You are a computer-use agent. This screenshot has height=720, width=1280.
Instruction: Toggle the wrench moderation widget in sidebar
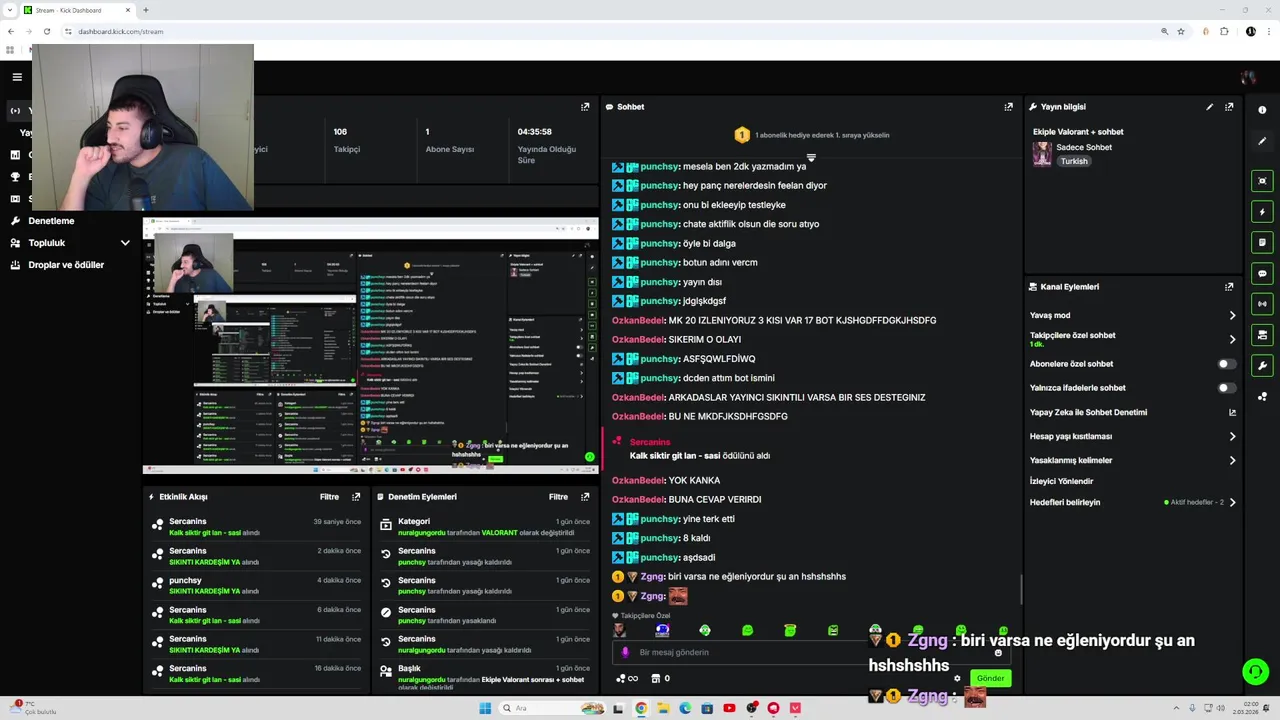coord(1262,365)
